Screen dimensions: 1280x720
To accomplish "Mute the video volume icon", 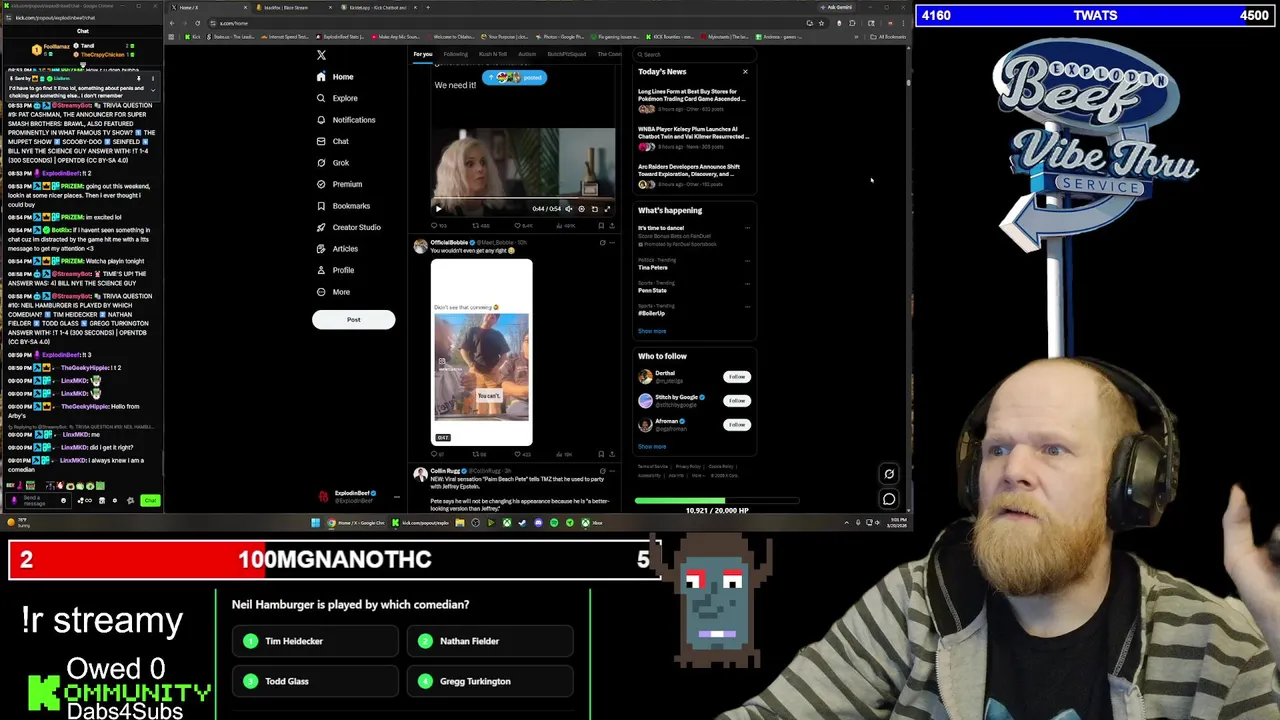I will click(x=569, y=209).
